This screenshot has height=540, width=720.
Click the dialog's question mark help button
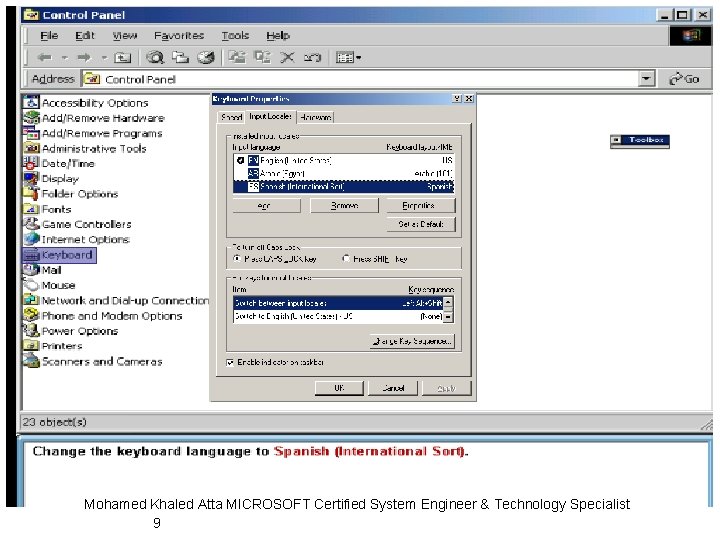pos(457,98)
